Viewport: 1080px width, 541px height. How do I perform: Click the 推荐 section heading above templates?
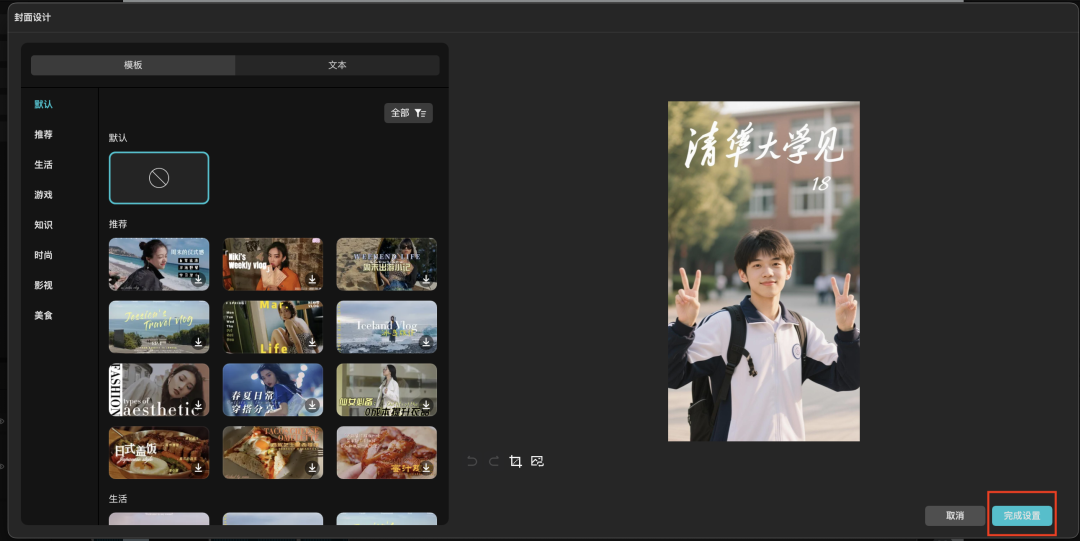[118, 224]
